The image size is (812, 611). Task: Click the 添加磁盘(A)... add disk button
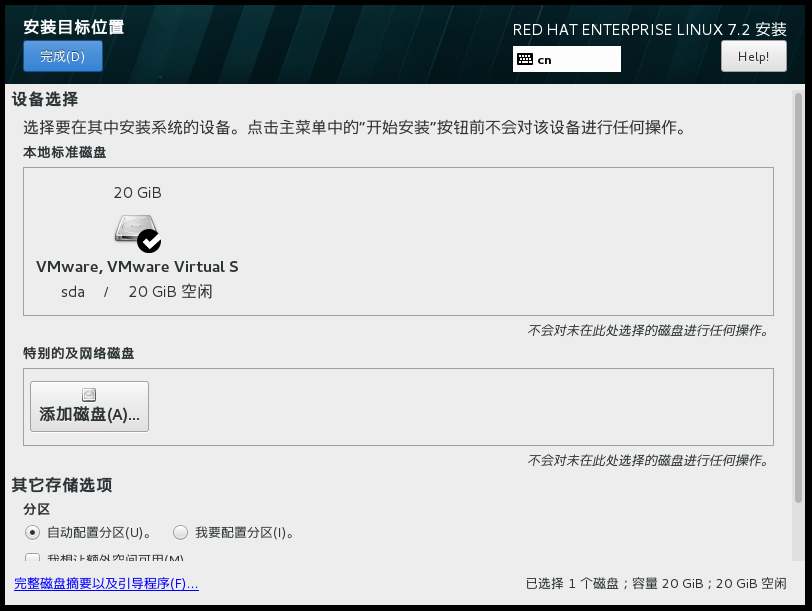(90, 406)
